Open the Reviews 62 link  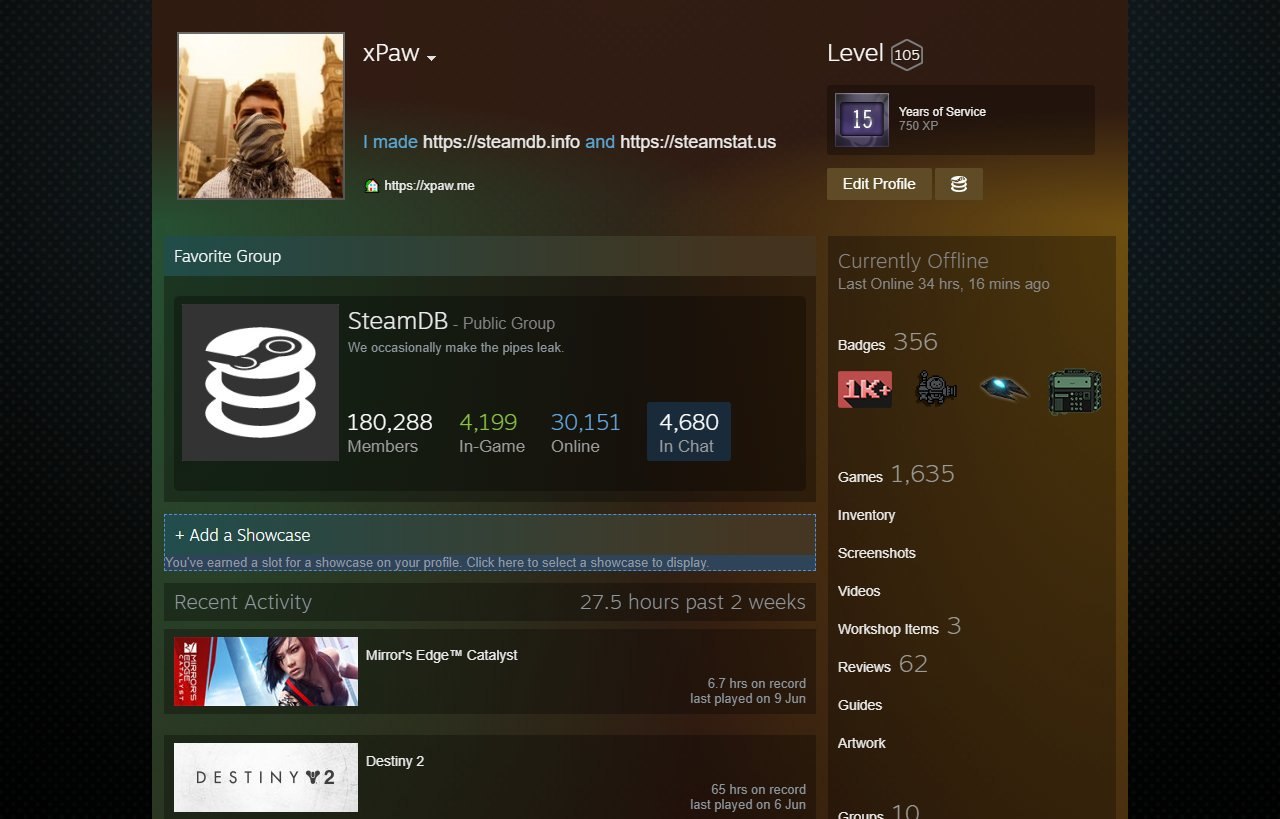(x=883, y=665)
